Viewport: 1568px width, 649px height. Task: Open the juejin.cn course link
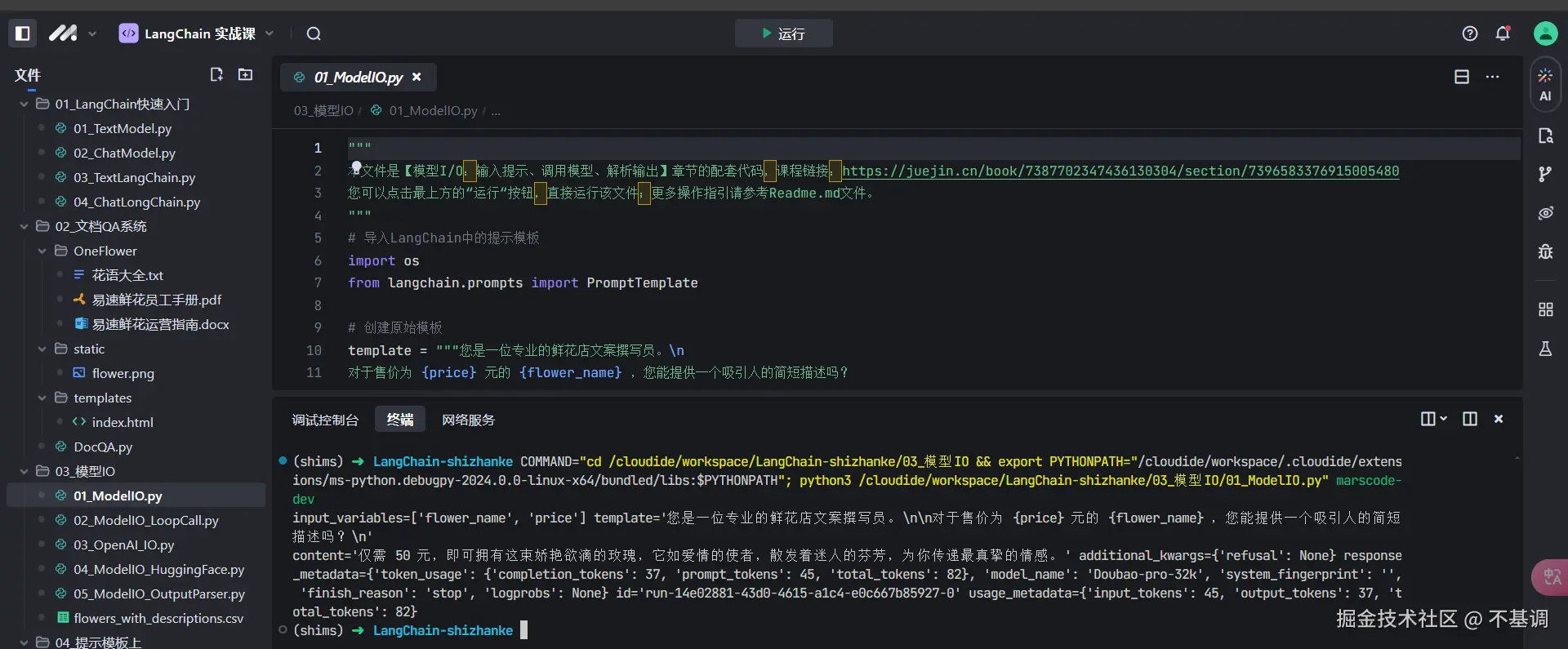coord(1120,171)
